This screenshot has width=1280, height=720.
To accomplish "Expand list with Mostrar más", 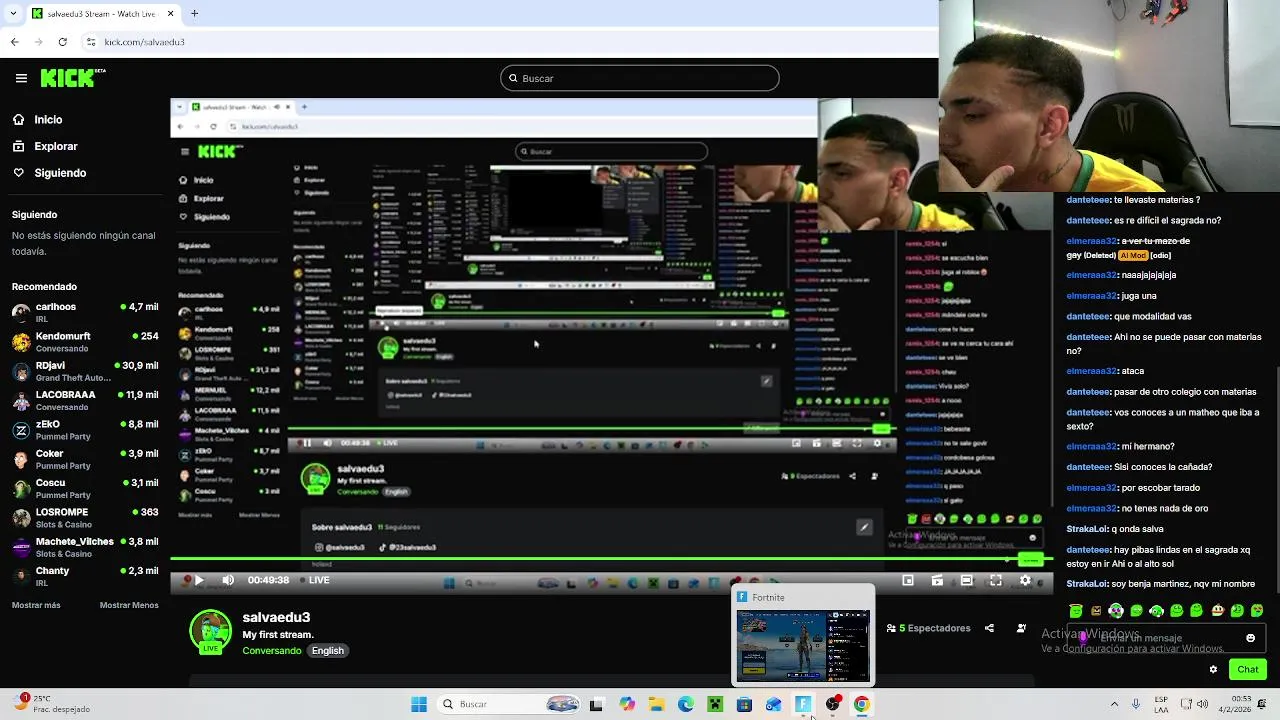I will [x=36, y=605].
